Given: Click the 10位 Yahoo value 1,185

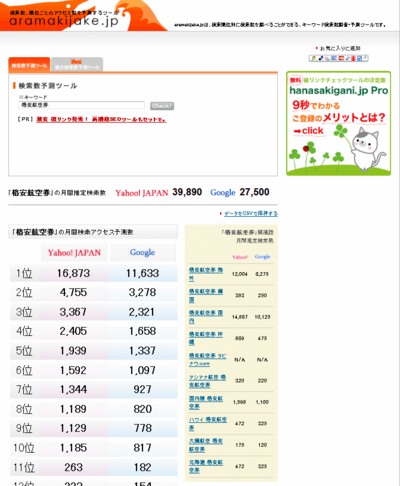Looking at the screenshot, I should coord(73,448).
